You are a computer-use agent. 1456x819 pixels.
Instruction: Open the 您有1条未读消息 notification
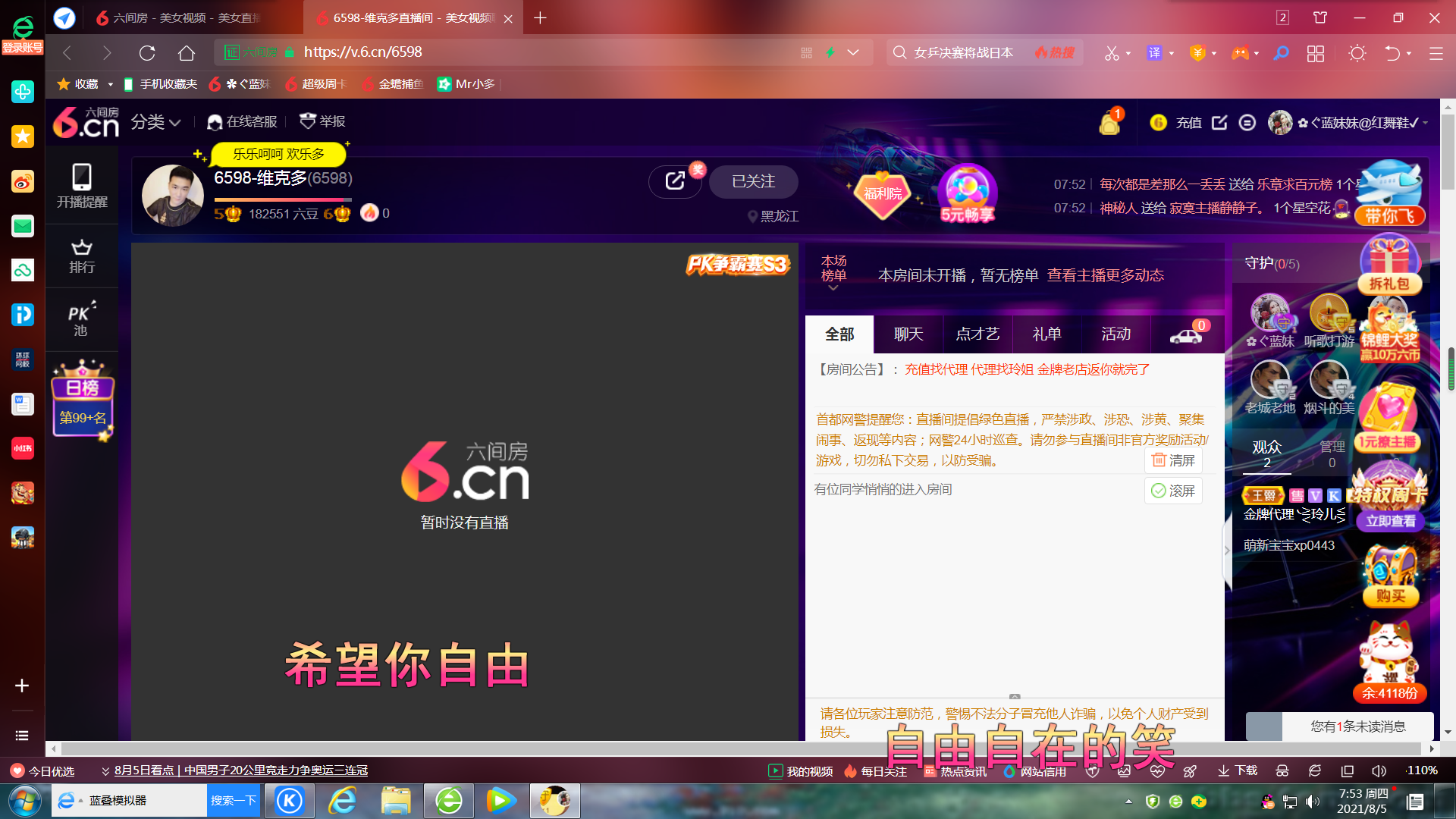click(1339, 726)
